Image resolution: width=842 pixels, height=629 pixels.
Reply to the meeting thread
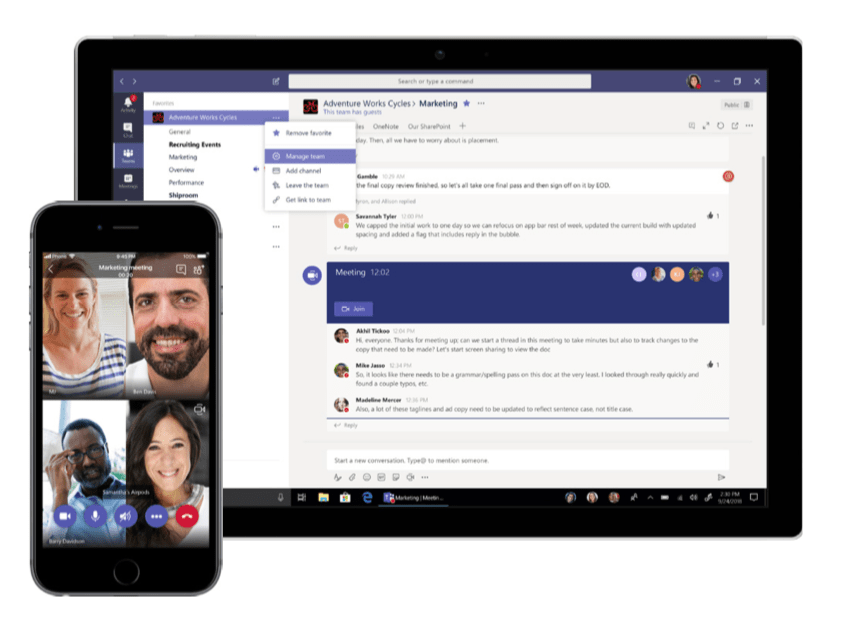pyautogui.click(x=346, y=425)
